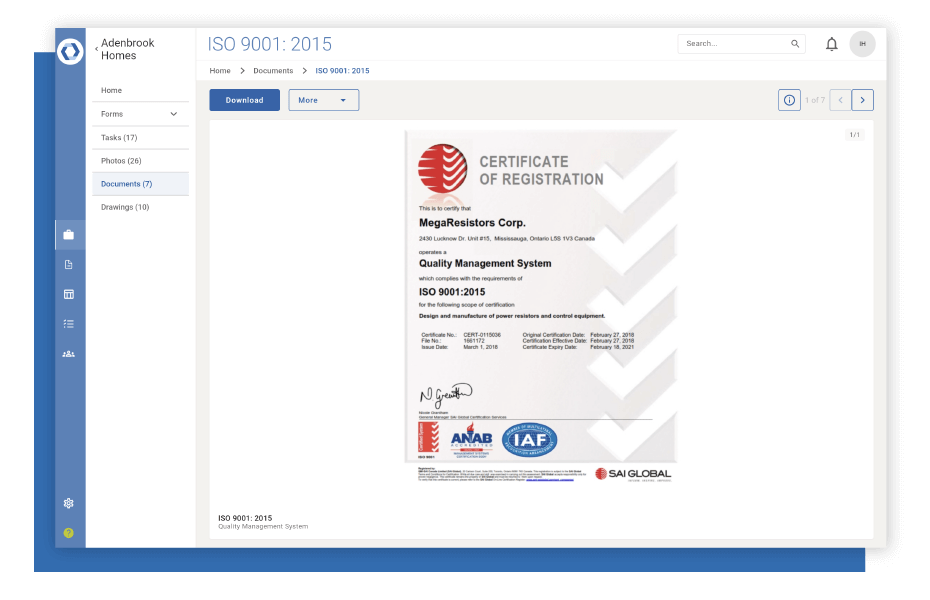Click the Documents breadcrumb link
The image size is (930, 600).
(x=273, y=71)
